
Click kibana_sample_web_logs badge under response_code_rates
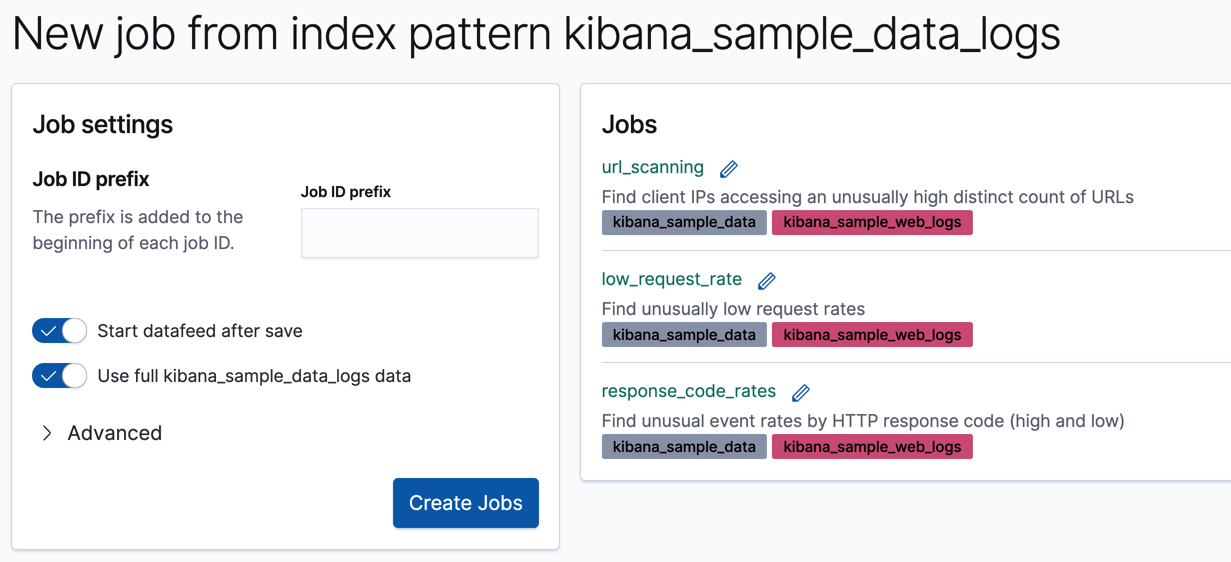point(872,446)
